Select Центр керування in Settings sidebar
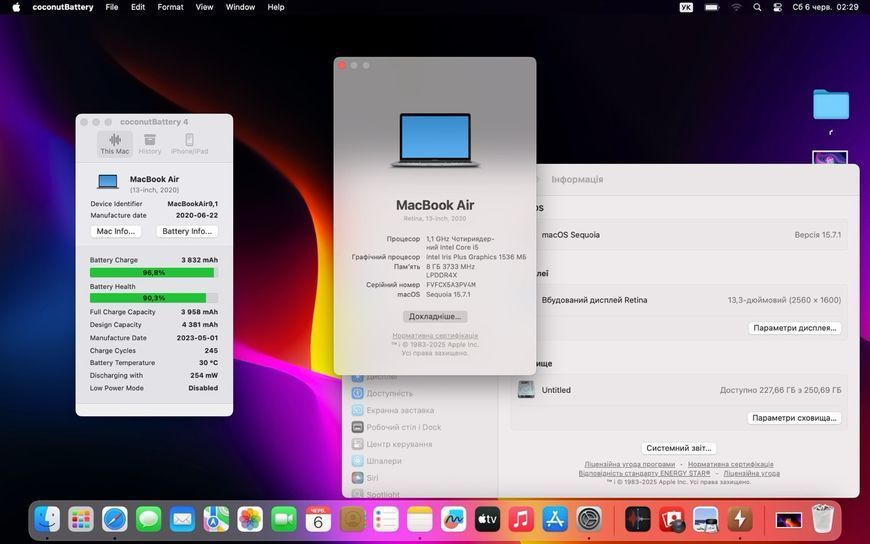870x544 pixels. [399, 444]
